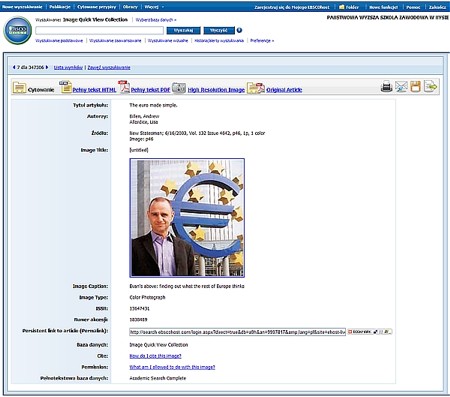The height and width of the screenshot is (397, 450).
Task: Click the EBSCO host logo
Action: [x=18, y=30]
